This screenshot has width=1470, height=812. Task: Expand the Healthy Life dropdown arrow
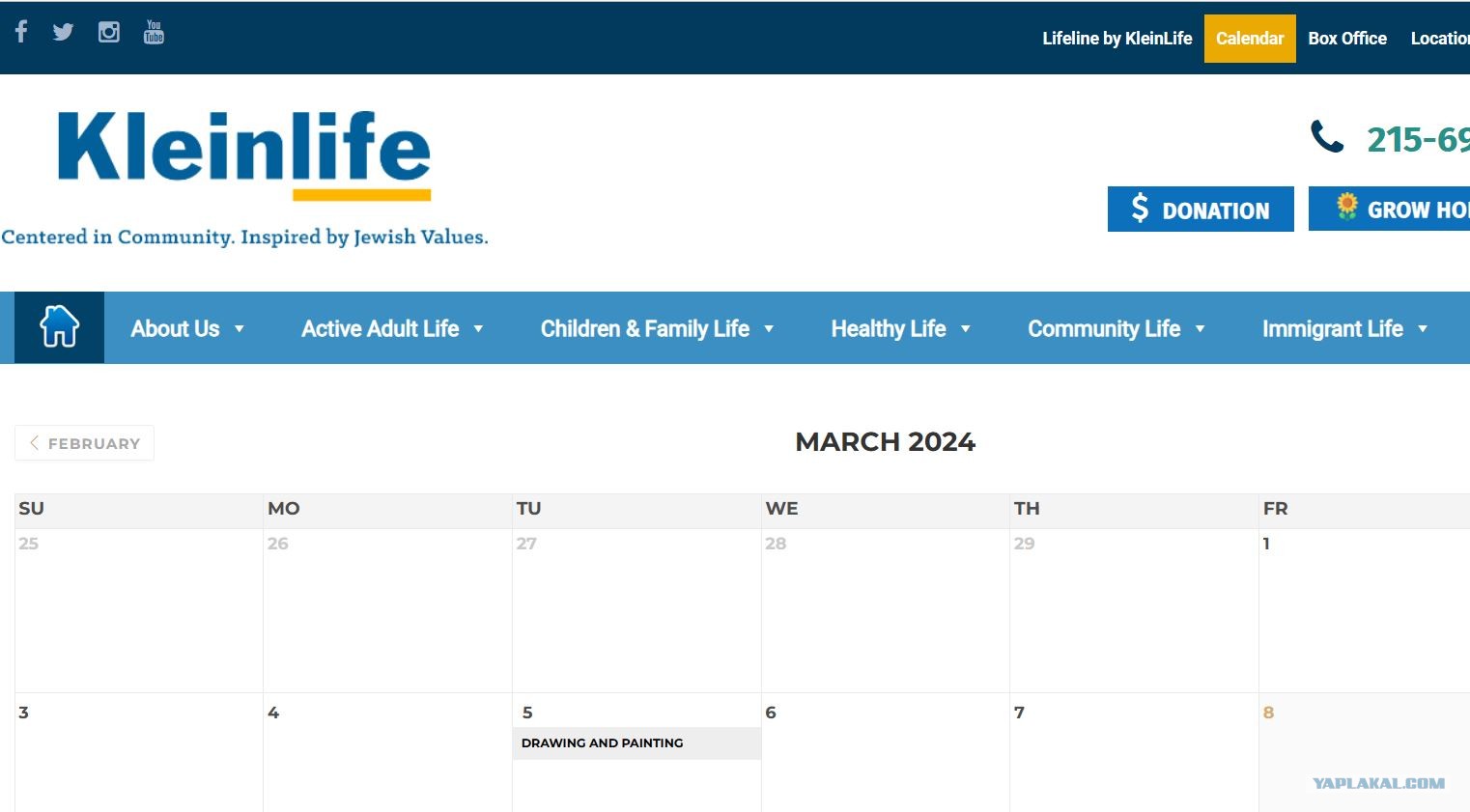[x=965, y=329]
